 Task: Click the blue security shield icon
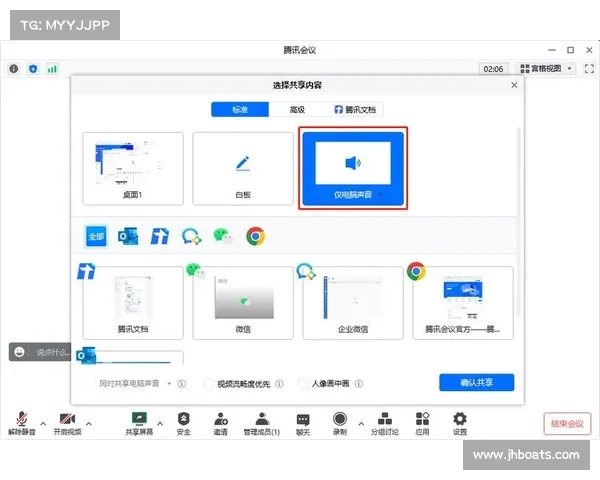point(33,69)
